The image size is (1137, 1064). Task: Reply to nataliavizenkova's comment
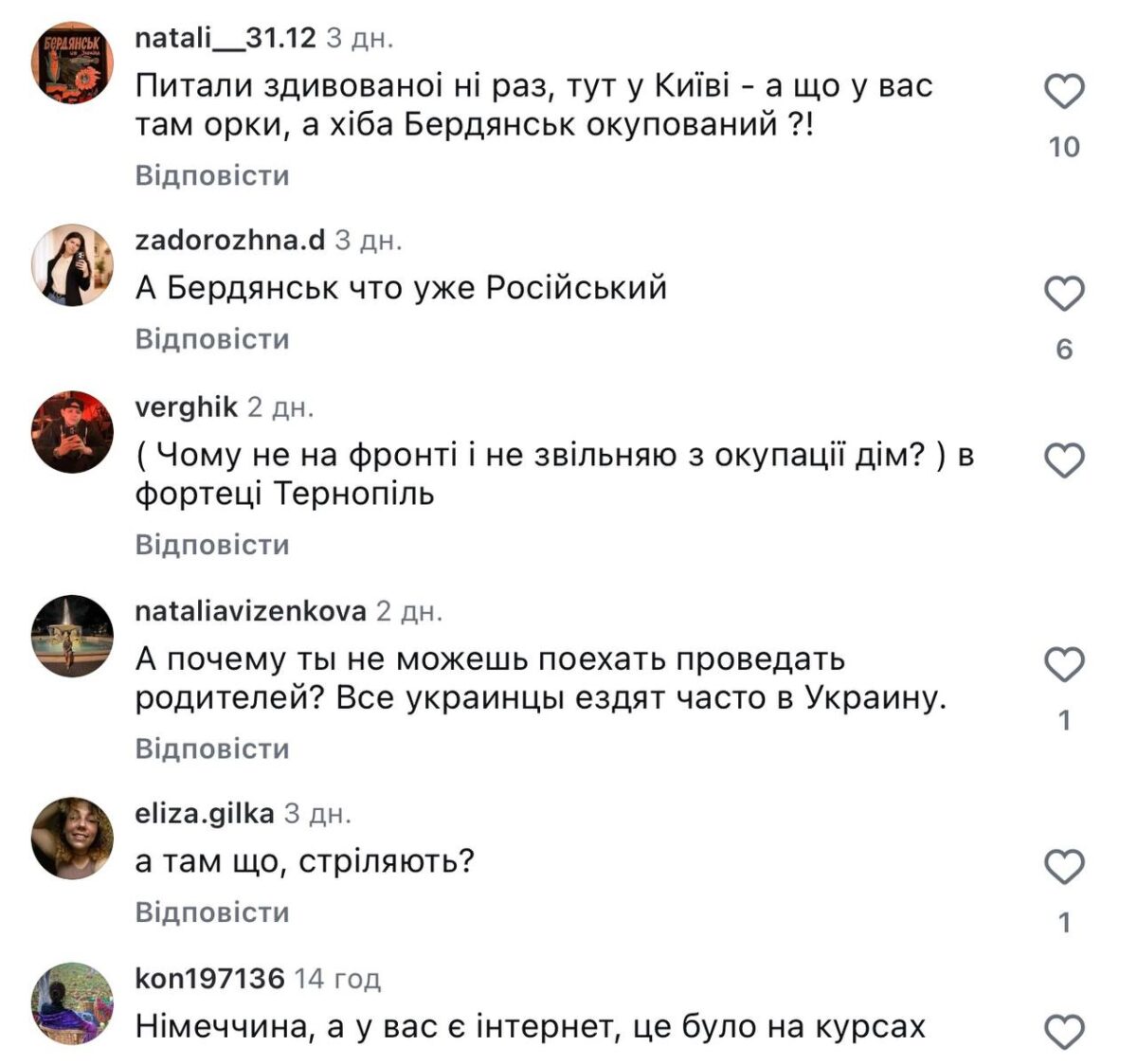(x=212, y=748)
